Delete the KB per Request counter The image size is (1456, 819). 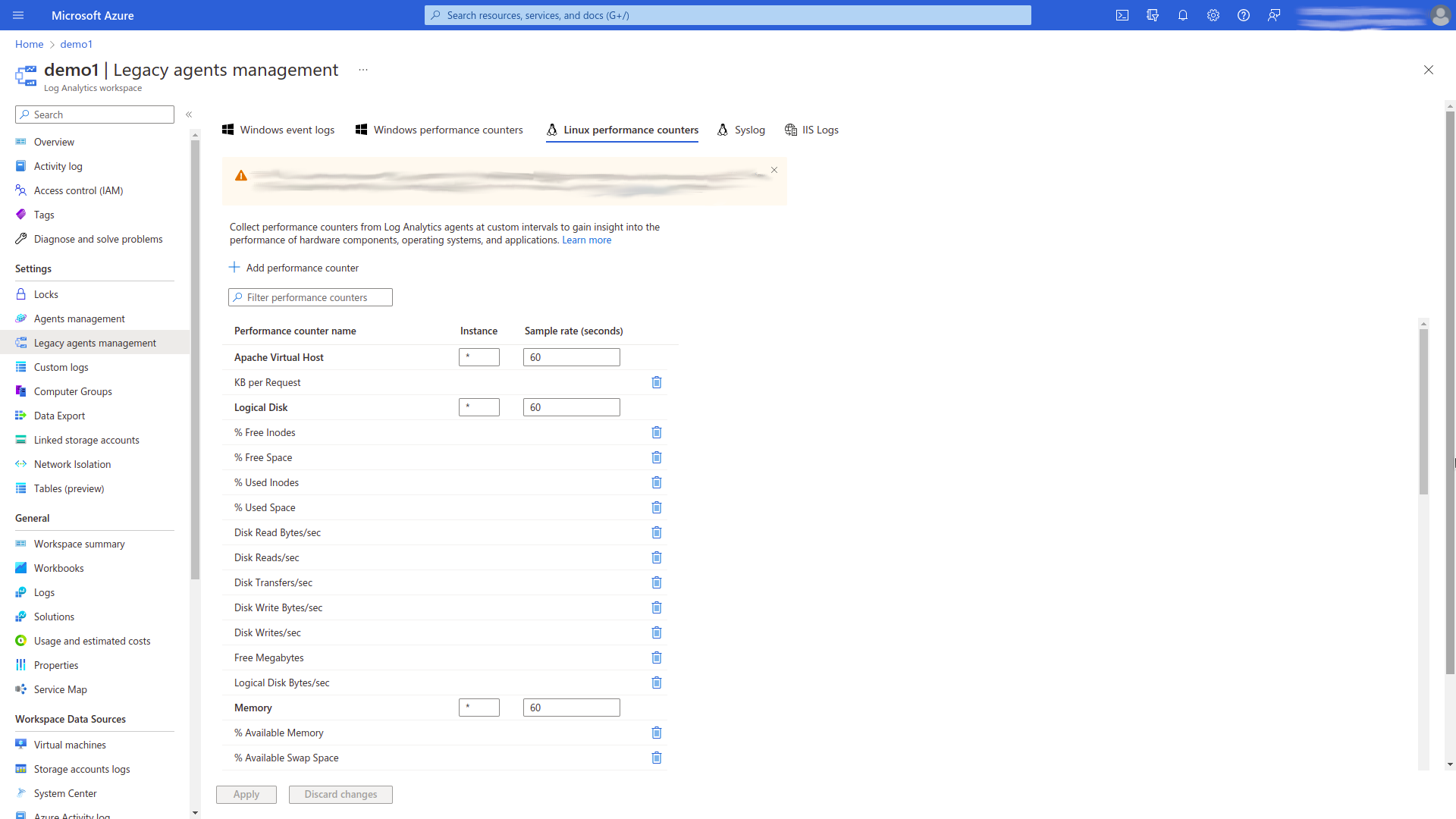pyautogui.click(x=657, y=382)
